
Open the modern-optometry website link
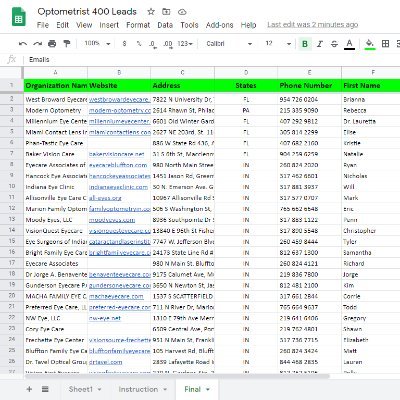point(120,110)
